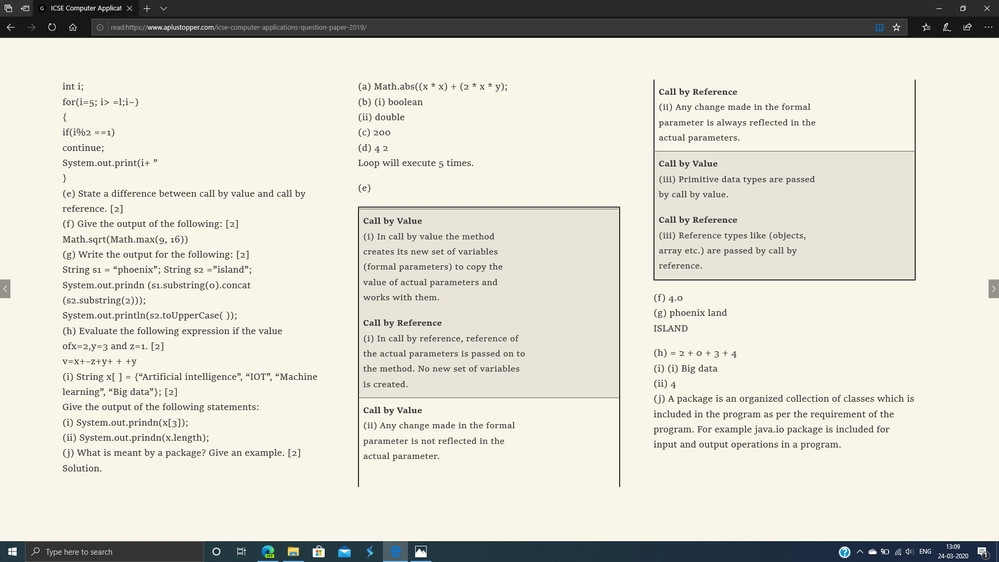Screen dimensions: 999x562
Task: Add this page to favorites with the star
Action: pyautogui.click(x=896, y=27)
